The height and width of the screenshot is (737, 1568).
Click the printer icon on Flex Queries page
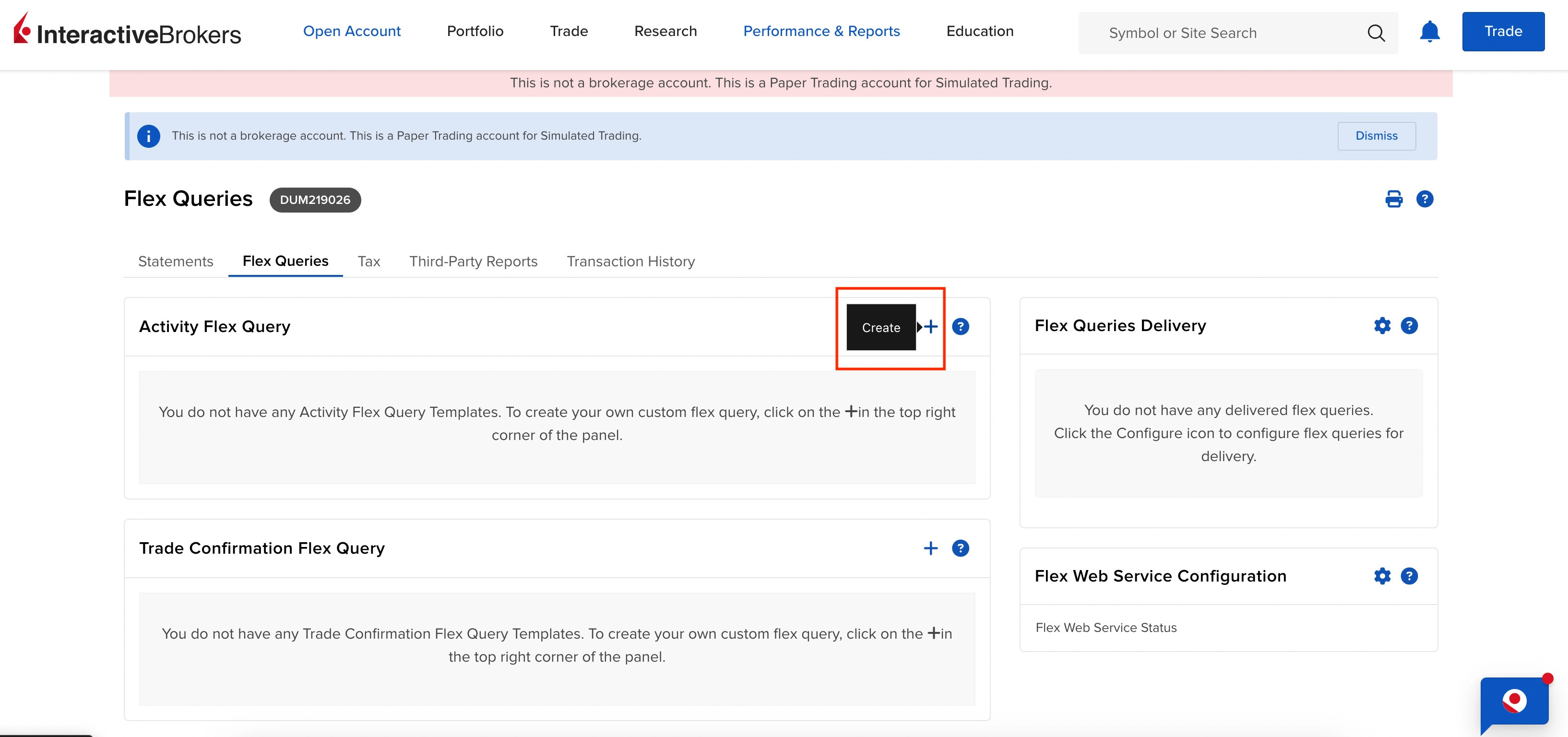(1394, 199)
